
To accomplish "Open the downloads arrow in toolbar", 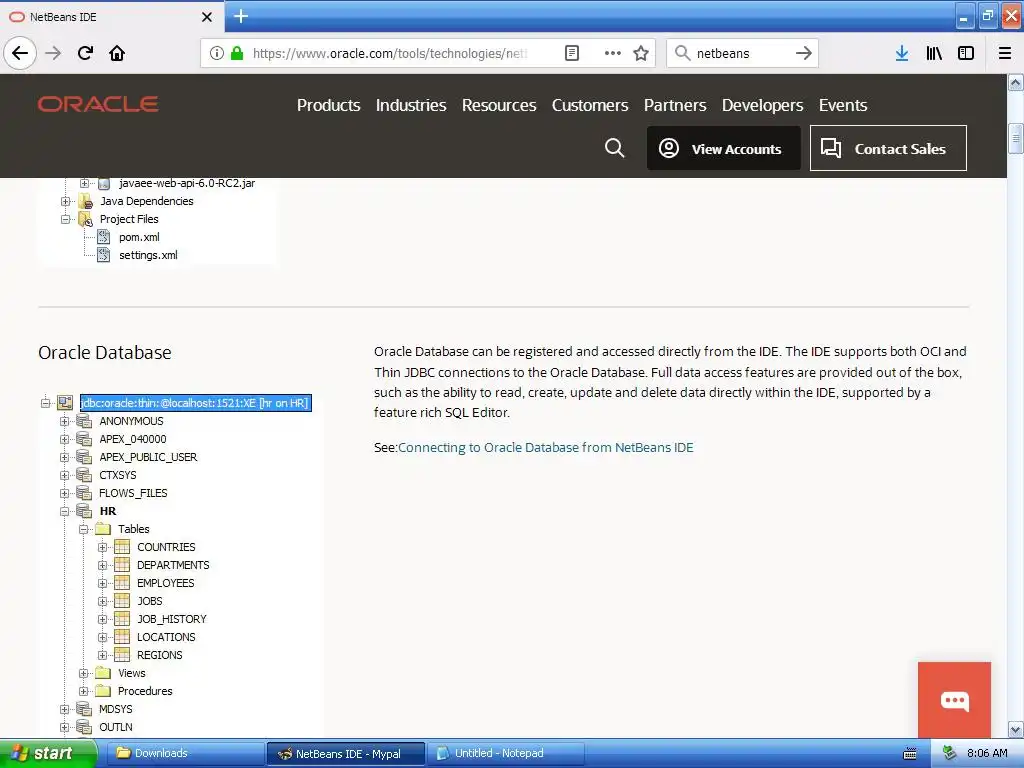I will click(x=902, y=53).
